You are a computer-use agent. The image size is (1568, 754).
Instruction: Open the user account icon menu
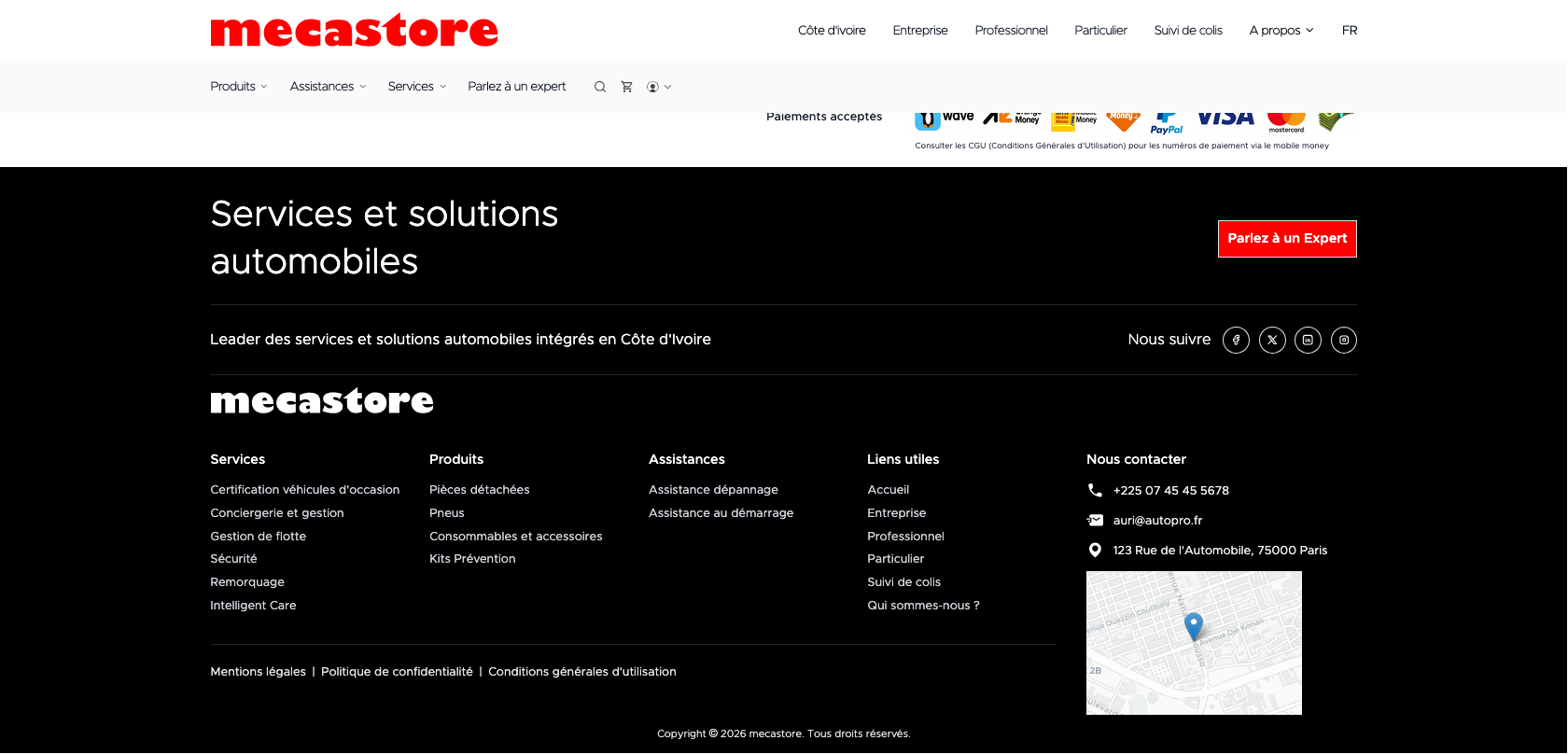tap(659, 87)
